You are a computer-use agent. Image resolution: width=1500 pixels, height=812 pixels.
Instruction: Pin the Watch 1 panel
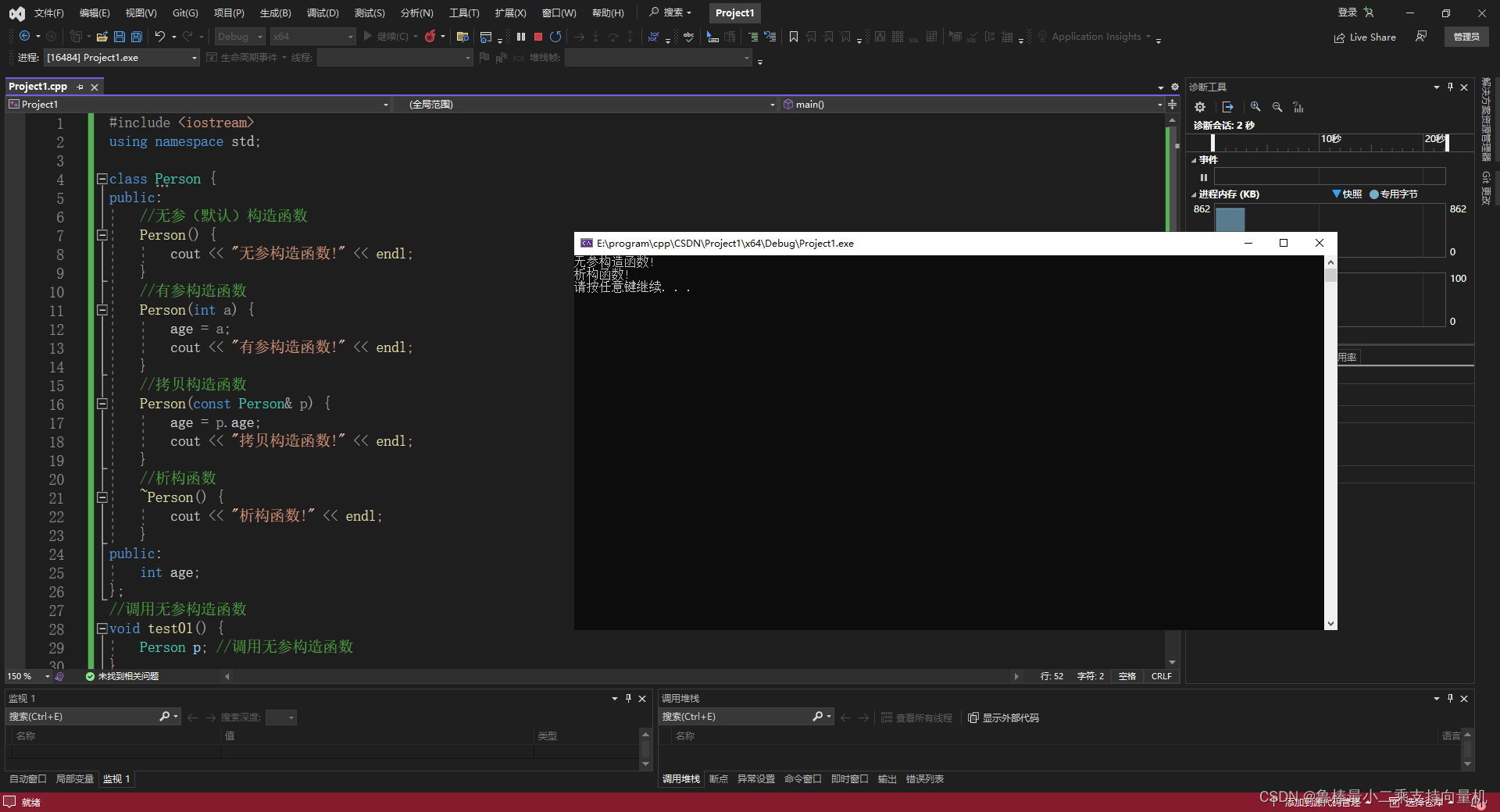628,698
